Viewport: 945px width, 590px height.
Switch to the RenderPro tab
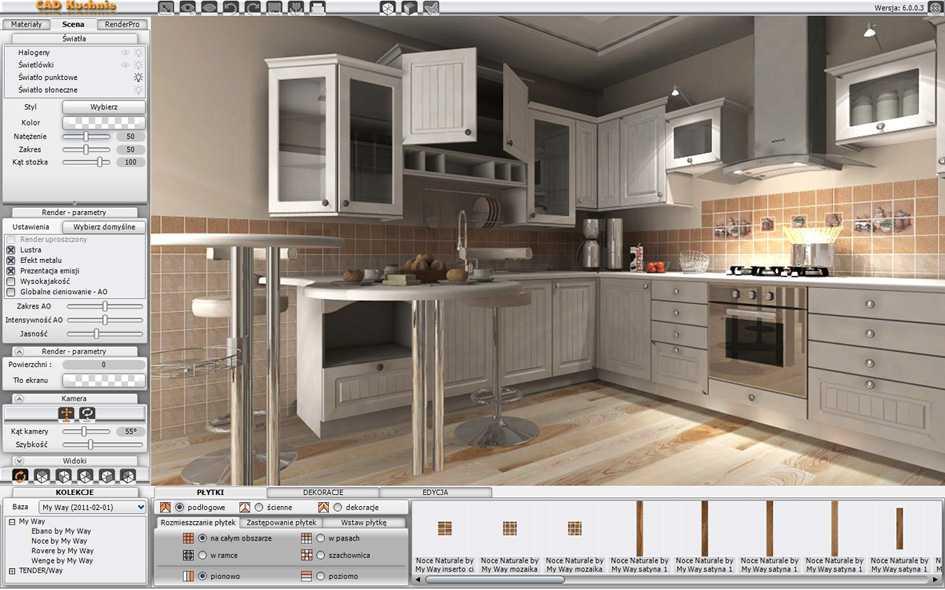tap(122, 24)
